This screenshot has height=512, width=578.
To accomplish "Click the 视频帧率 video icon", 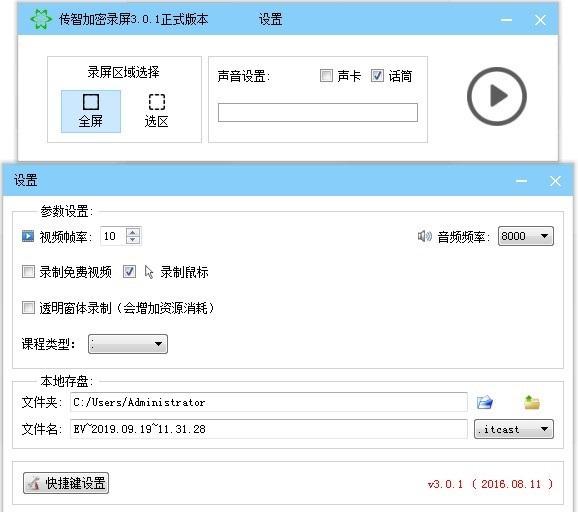I will coord(28,236).
